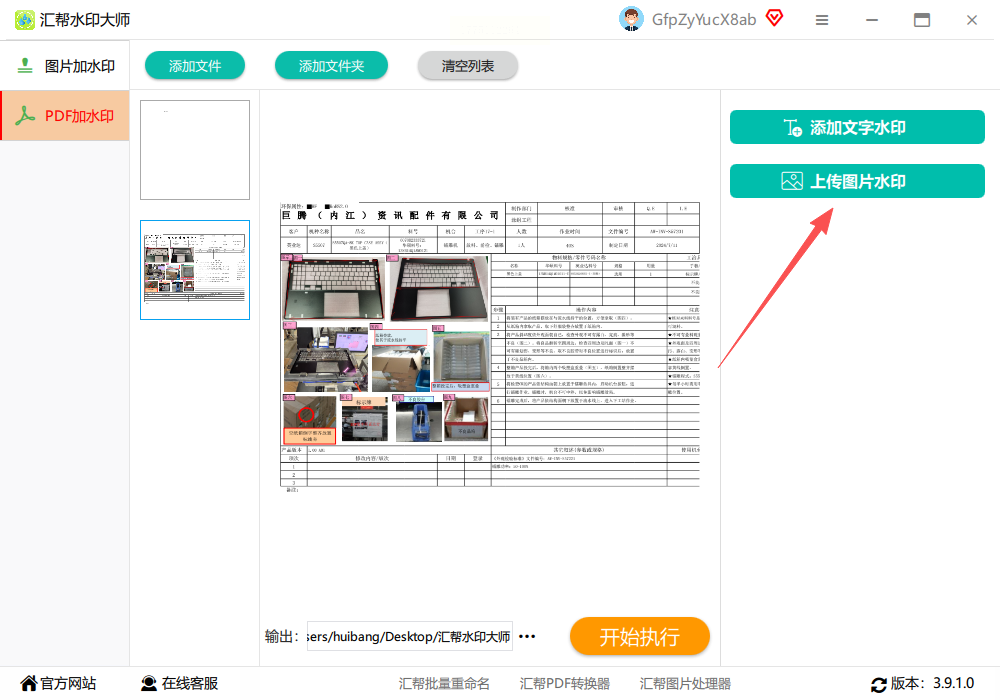Viewport: 1000px width, 700px height.
Task: Click the 添加文件夹 button
Action: tap(331, 66)
